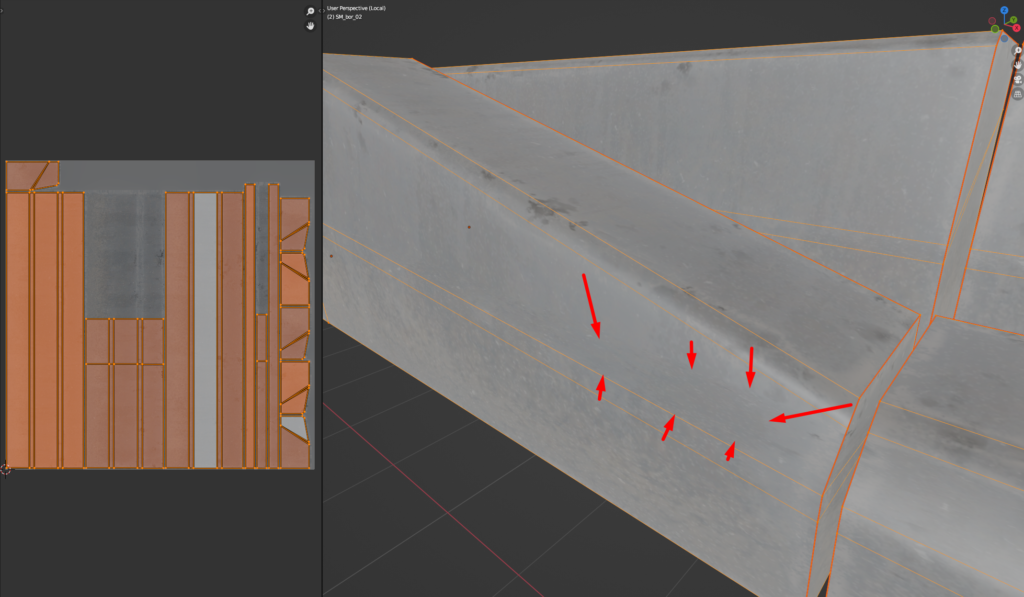Viewport: 1024px width, 597px height.
Task: Click the 3D viewport pan hand icon
Action: 1018,65
